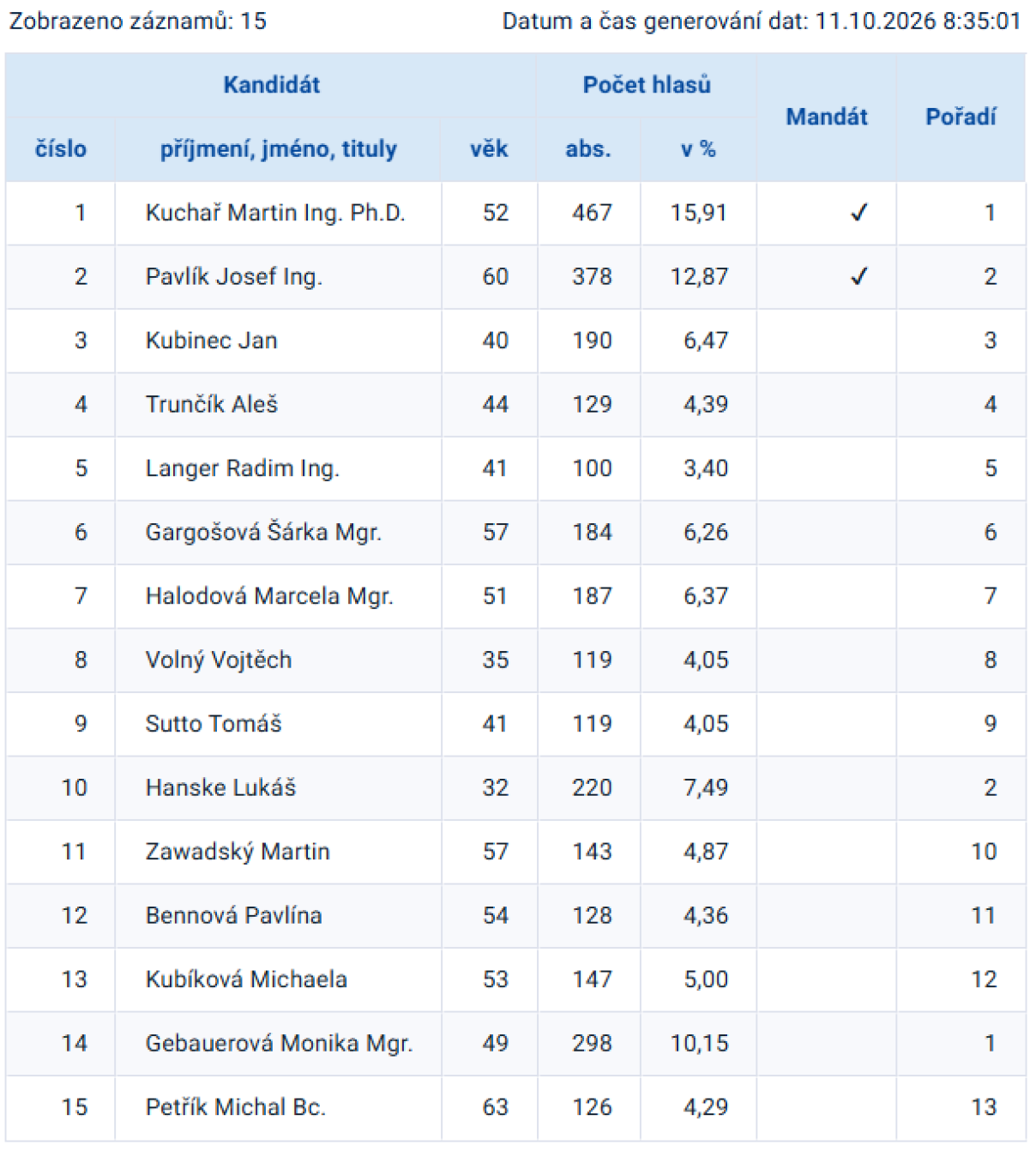Image resolution: width=1036 pixels, height=1151 pixels.
Task: Select the name Halodová Marcela Mgr.
Action: 269,596
